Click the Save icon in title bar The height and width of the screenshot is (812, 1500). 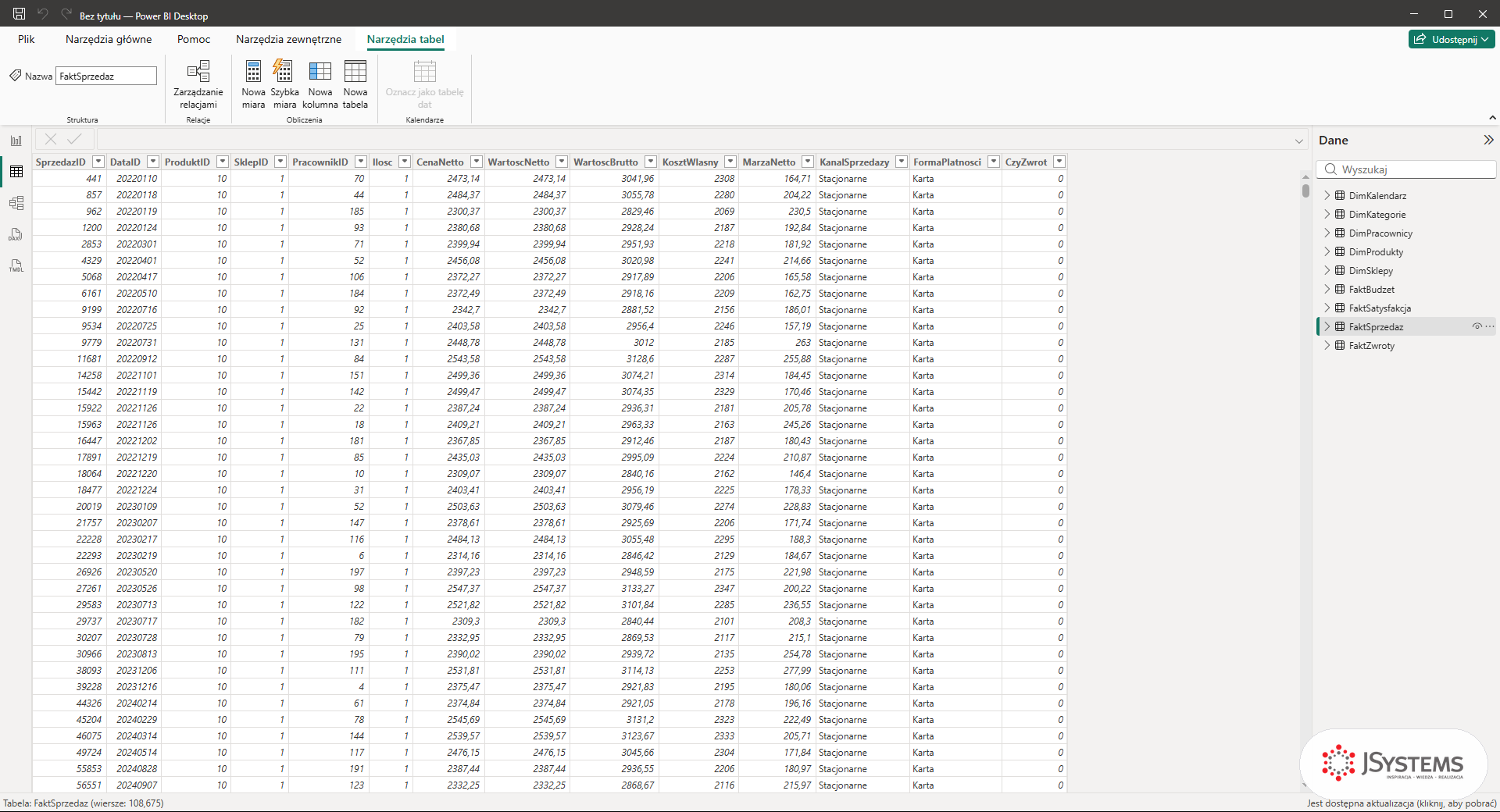(x=20, y=14)
